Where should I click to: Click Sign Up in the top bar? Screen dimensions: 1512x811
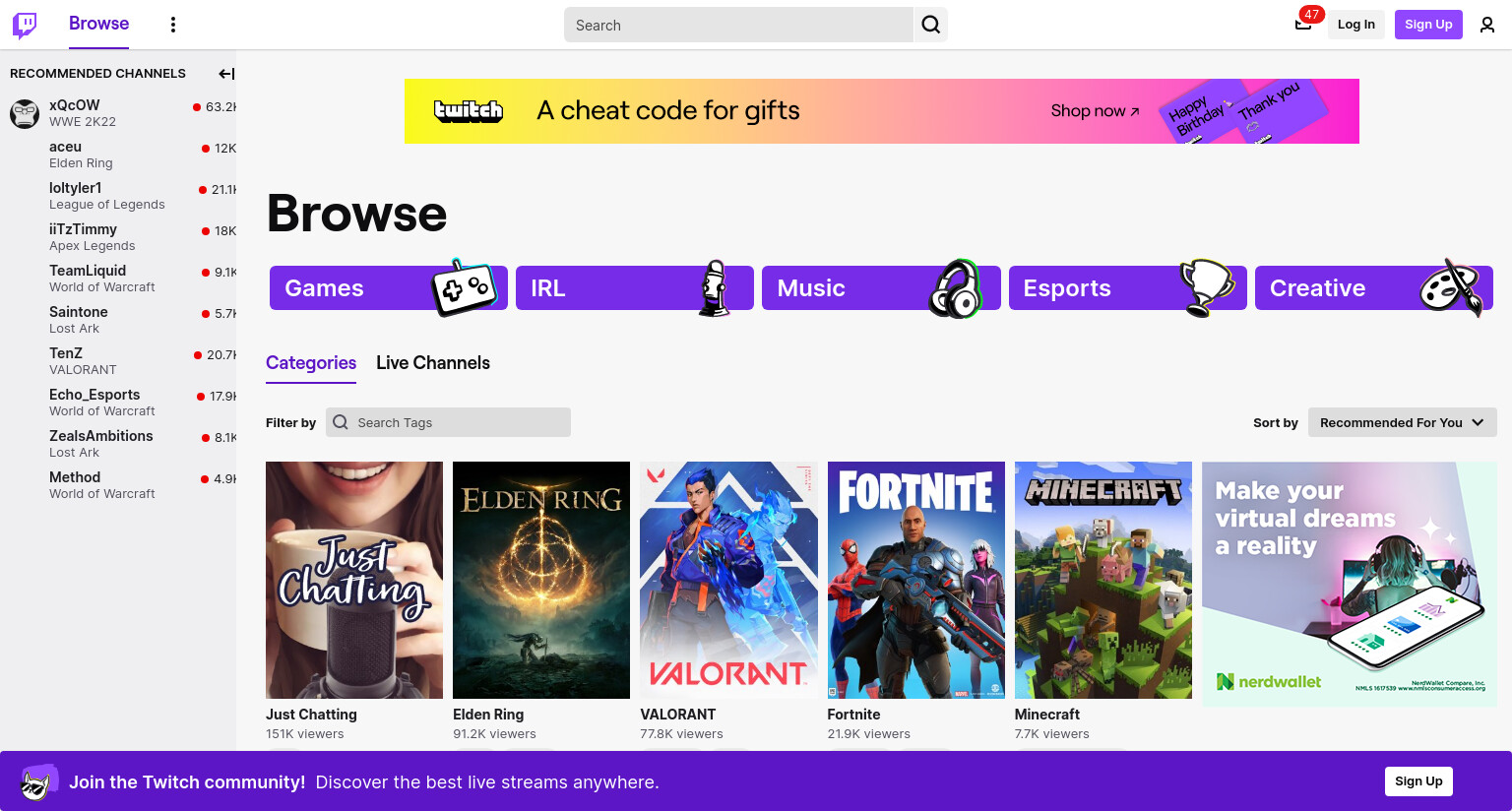[1428, 25]
